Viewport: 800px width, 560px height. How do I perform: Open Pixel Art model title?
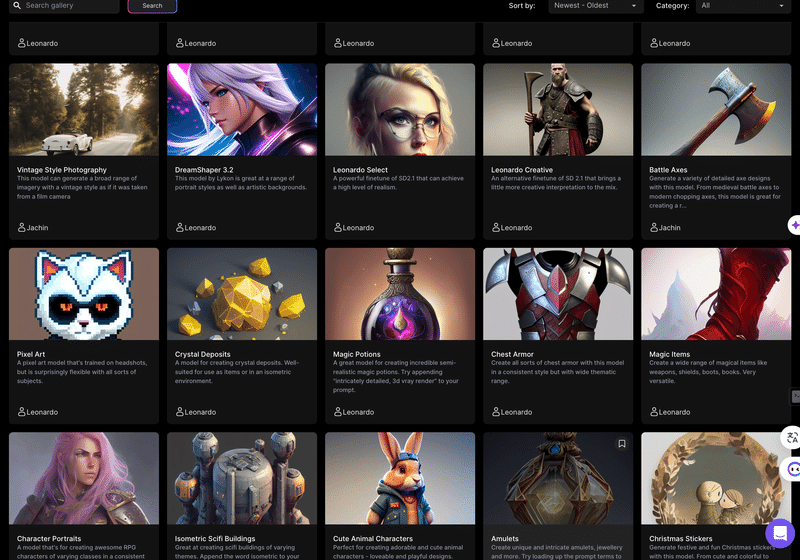point(31,354)
